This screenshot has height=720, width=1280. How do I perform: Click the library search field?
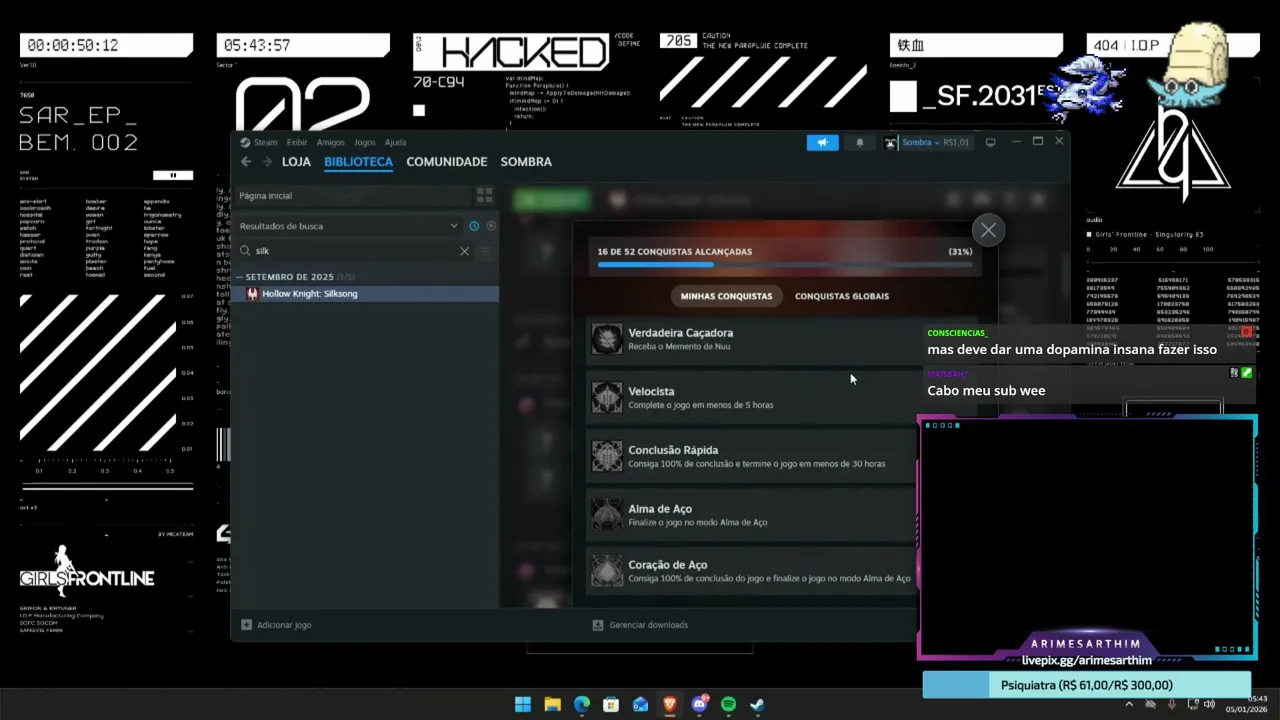point(355,251)
